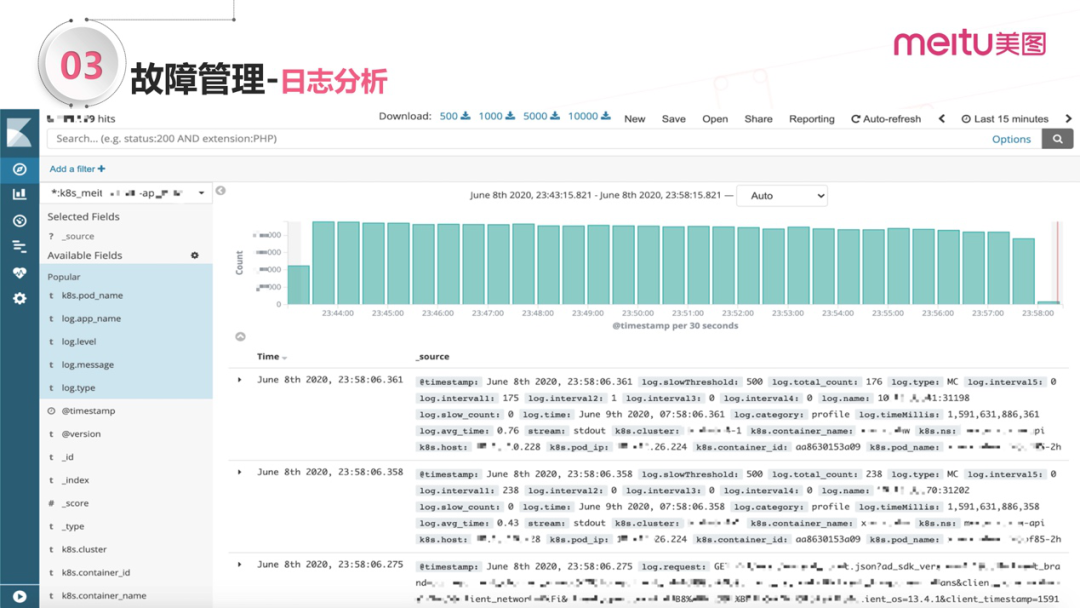The width and height of the screenshot is (1080, 608).
Task: Open the Last 15 minutes time picker
Action: (1004, 119)
